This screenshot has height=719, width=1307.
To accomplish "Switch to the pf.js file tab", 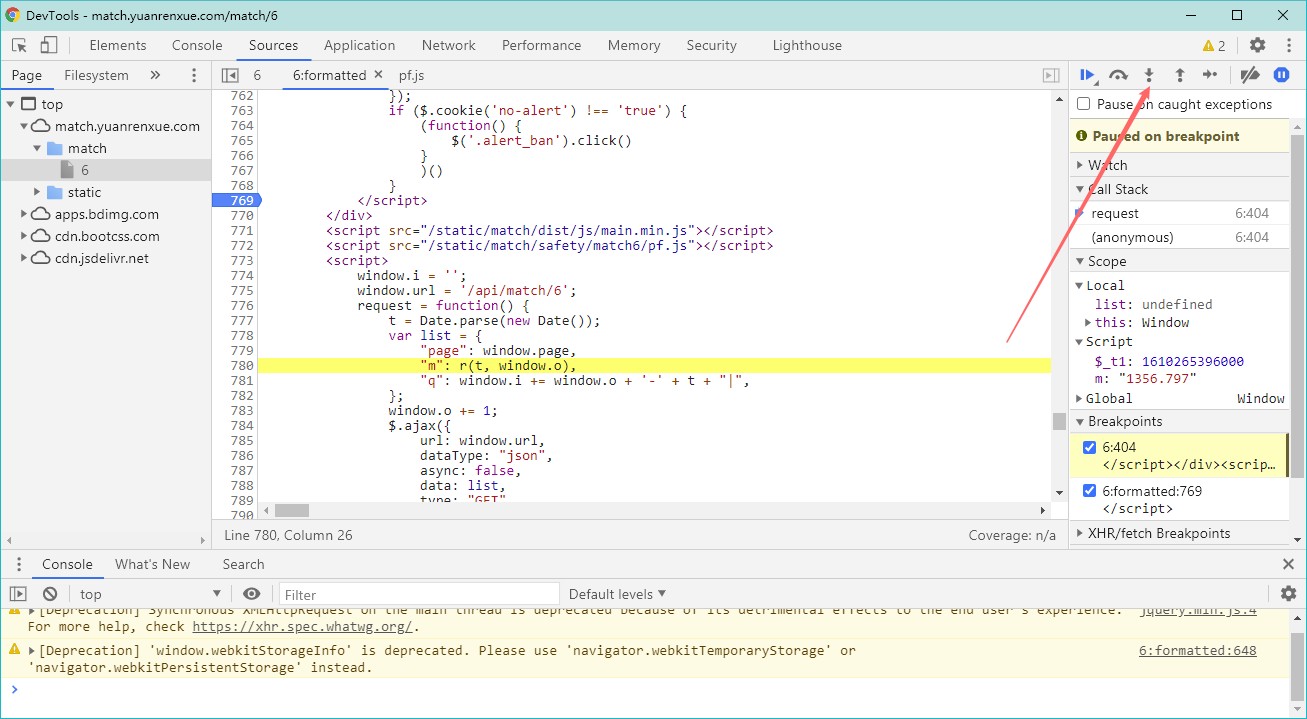I will pyautogui.click(x=412, y=75).
